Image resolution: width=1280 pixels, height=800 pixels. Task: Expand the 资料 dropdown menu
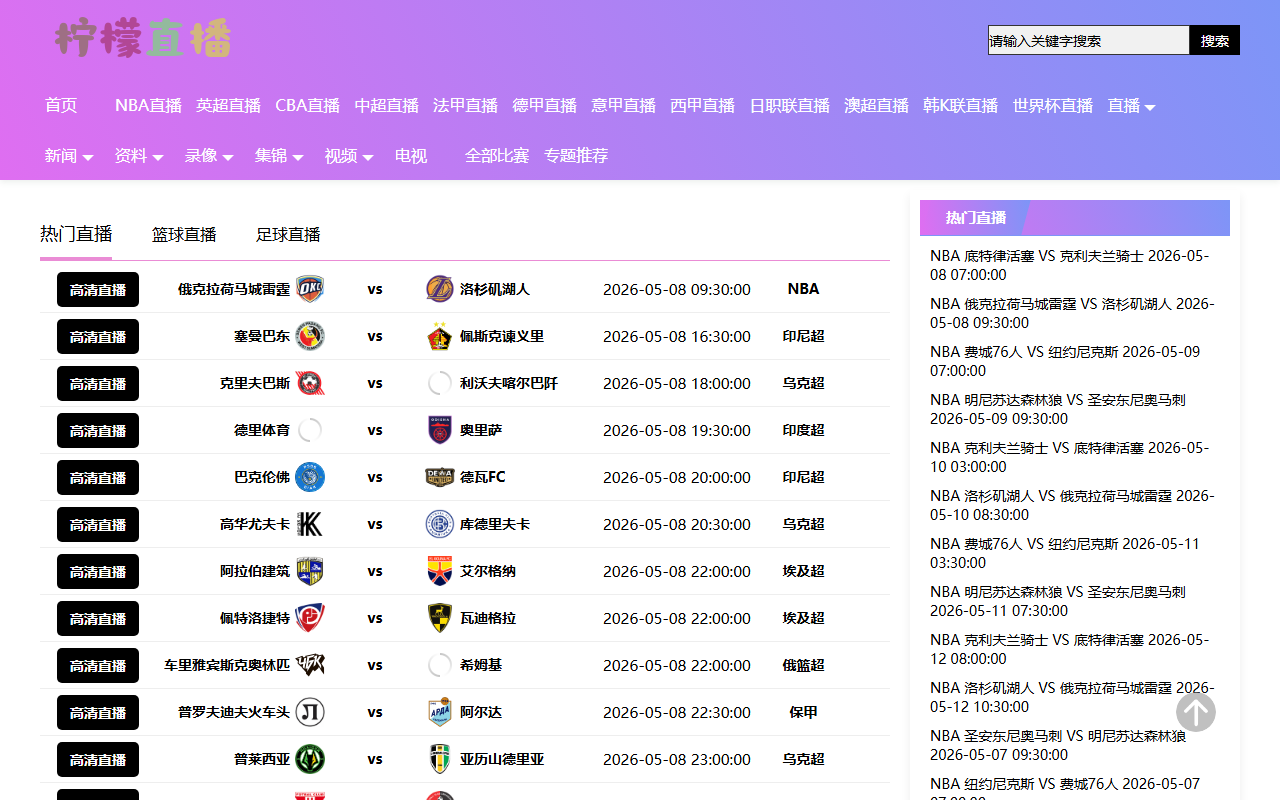click(139, 156)
